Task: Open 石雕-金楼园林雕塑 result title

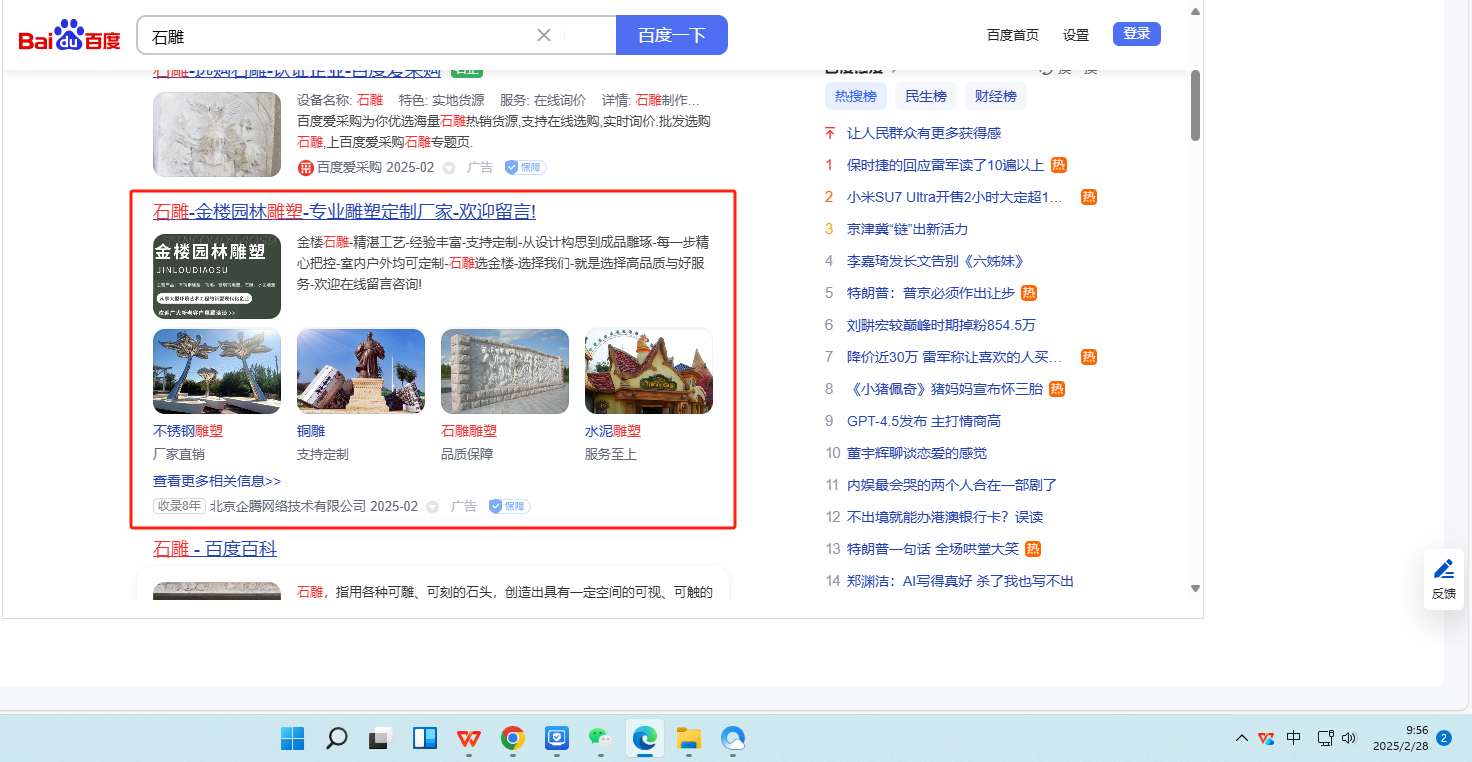Action: tap(344, 212)
